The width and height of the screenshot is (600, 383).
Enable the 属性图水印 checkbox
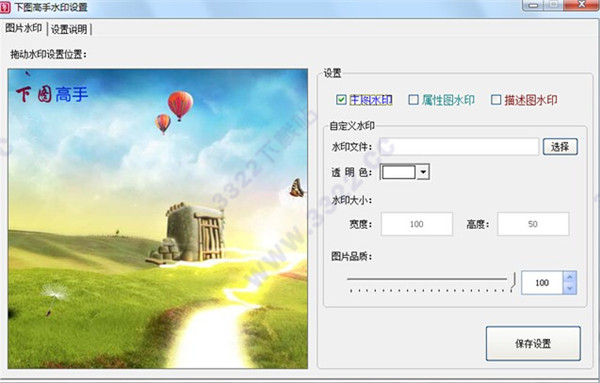(x=413, y=100)
